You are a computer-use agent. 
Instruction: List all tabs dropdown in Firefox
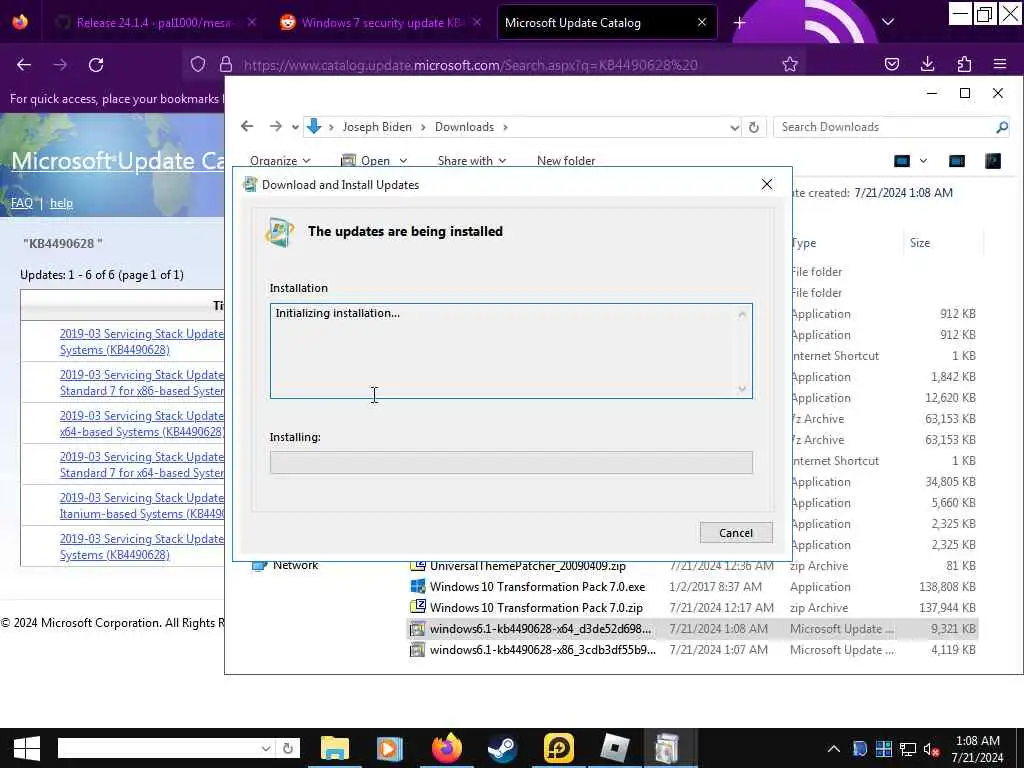tap(888, 22)
